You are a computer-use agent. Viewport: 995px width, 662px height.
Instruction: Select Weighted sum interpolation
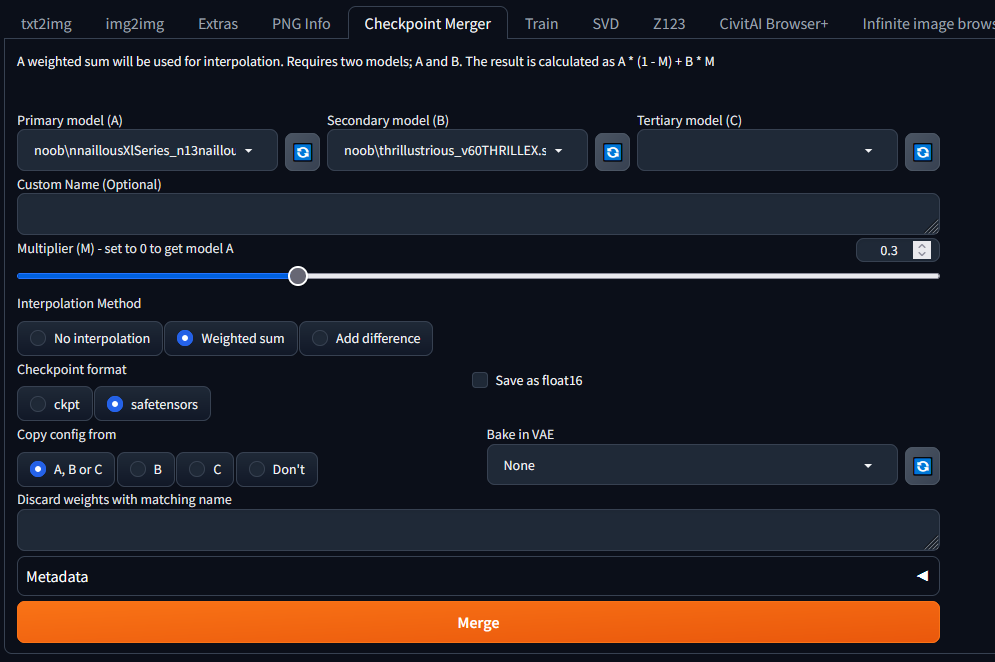click(231, 338)
